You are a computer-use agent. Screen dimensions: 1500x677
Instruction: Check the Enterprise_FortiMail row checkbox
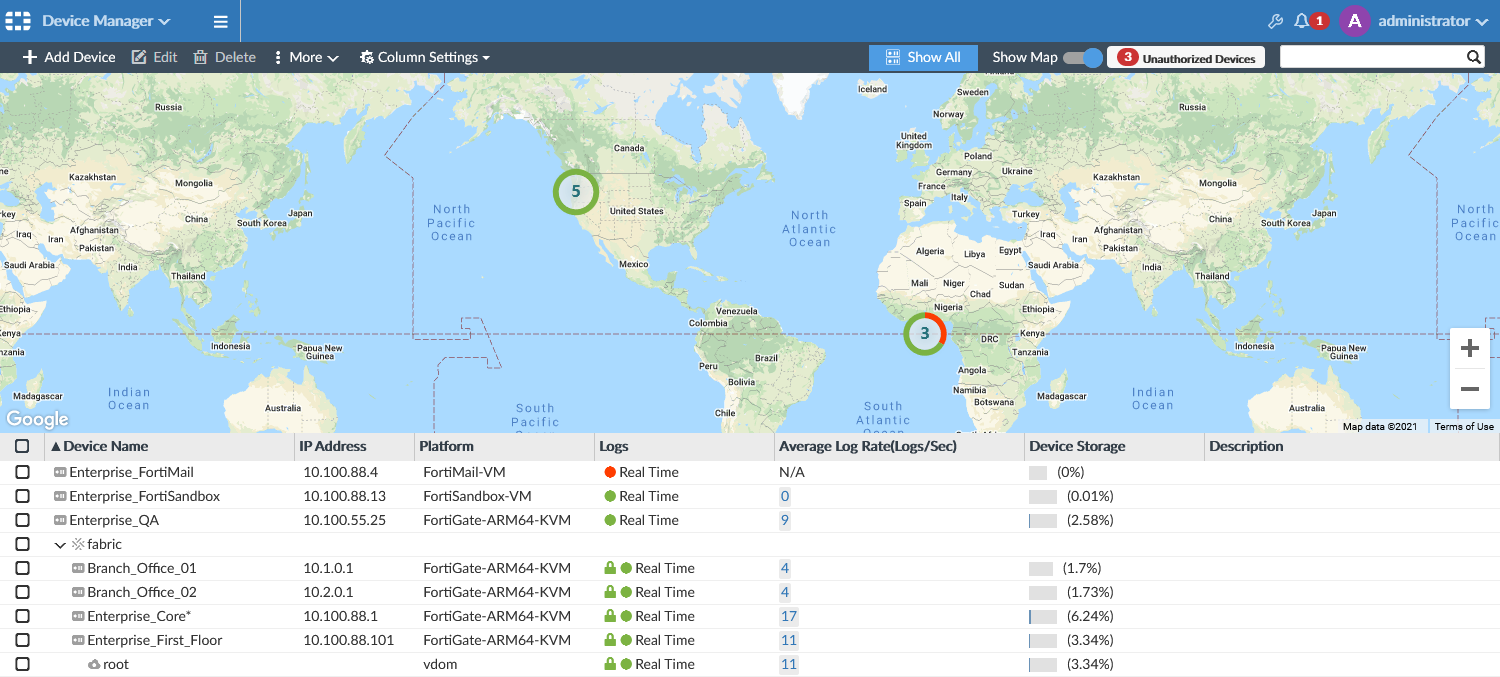[22, 472]
